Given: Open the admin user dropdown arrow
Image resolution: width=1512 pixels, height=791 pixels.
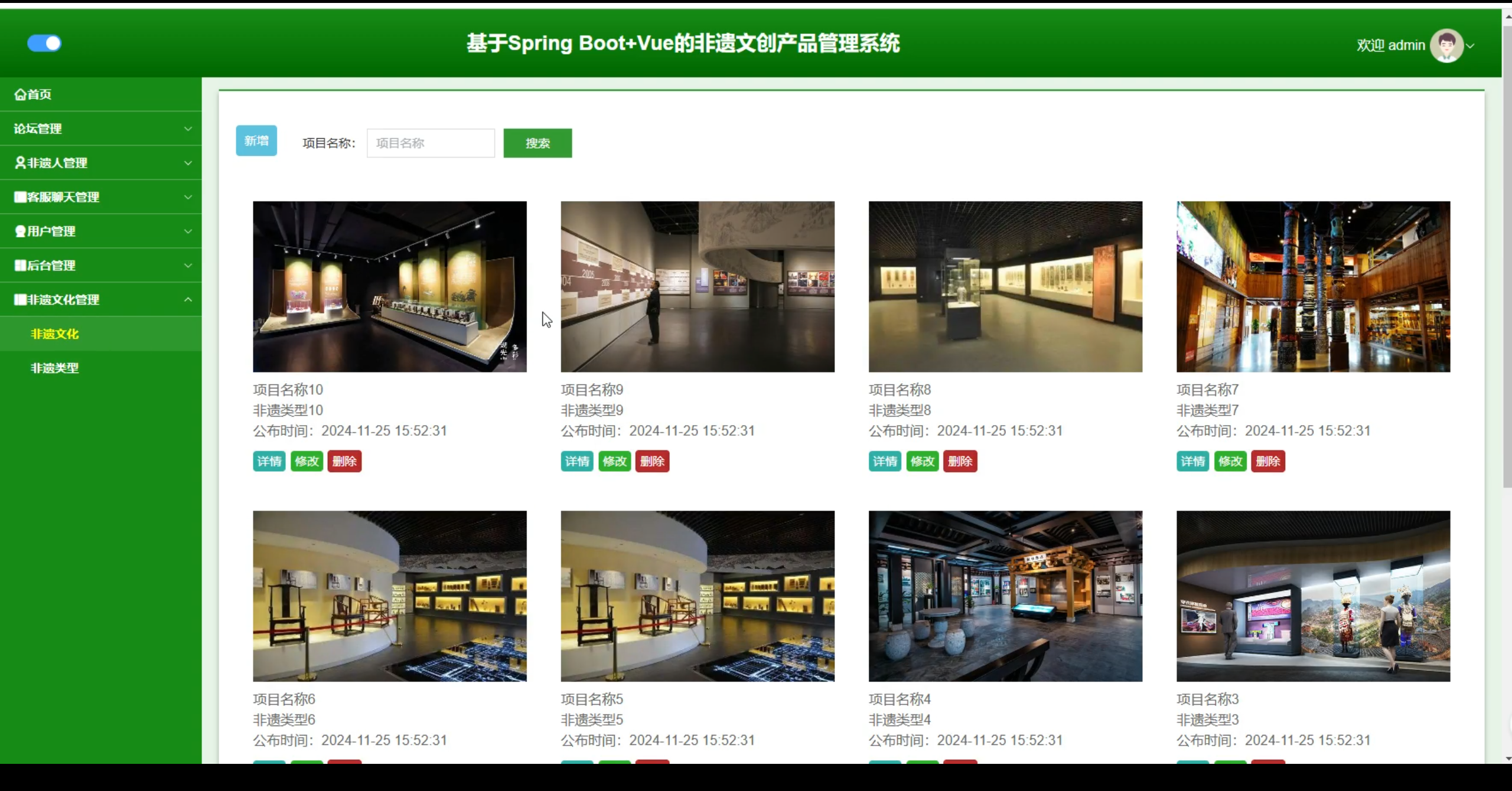Looking at the screenshot, I should pyautogui.click(x=1471, y=46).
